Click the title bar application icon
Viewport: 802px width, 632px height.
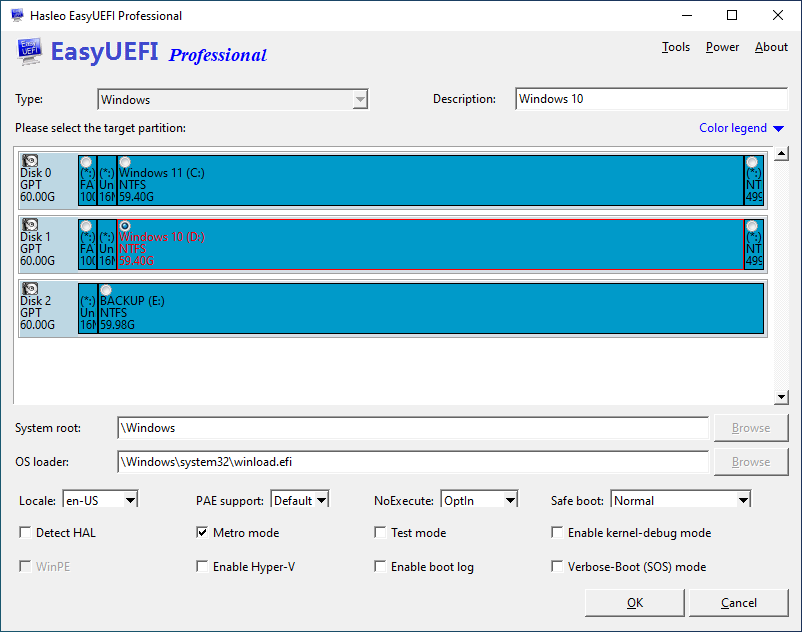(x=17, y=15)
